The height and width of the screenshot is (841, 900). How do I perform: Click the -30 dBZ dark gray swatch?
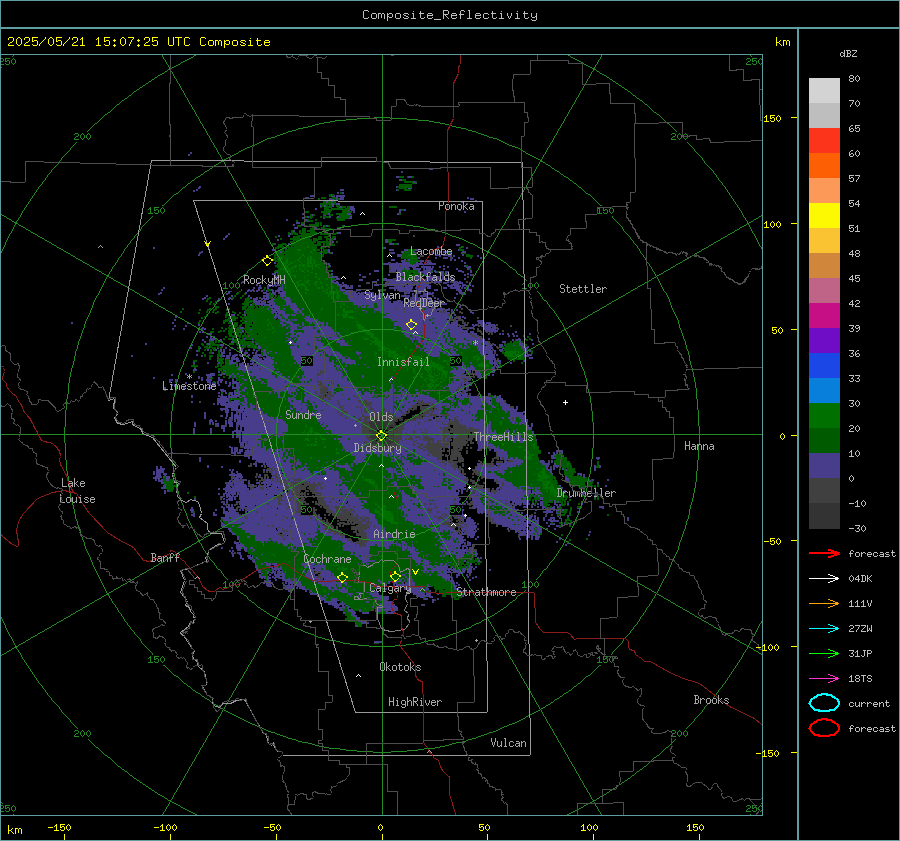[824, 516]
